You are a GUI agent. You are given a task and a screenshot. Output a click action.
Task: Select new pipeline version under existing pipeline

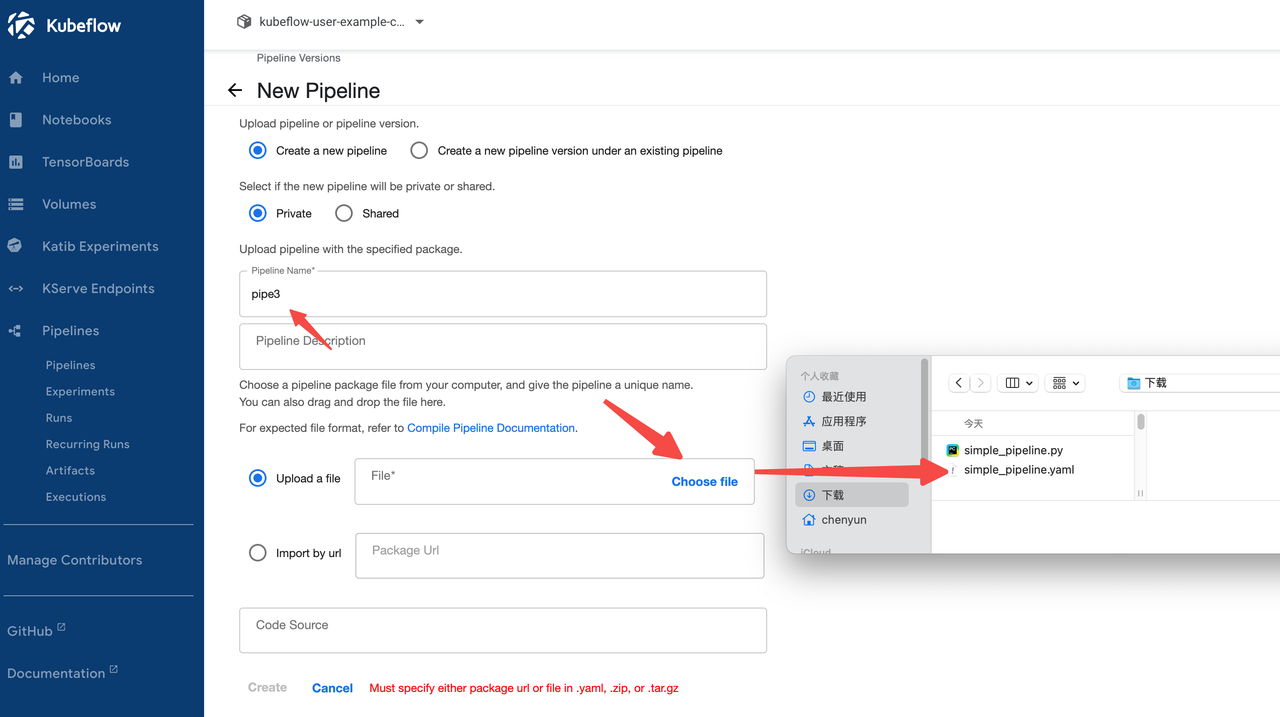pos(419,150)
